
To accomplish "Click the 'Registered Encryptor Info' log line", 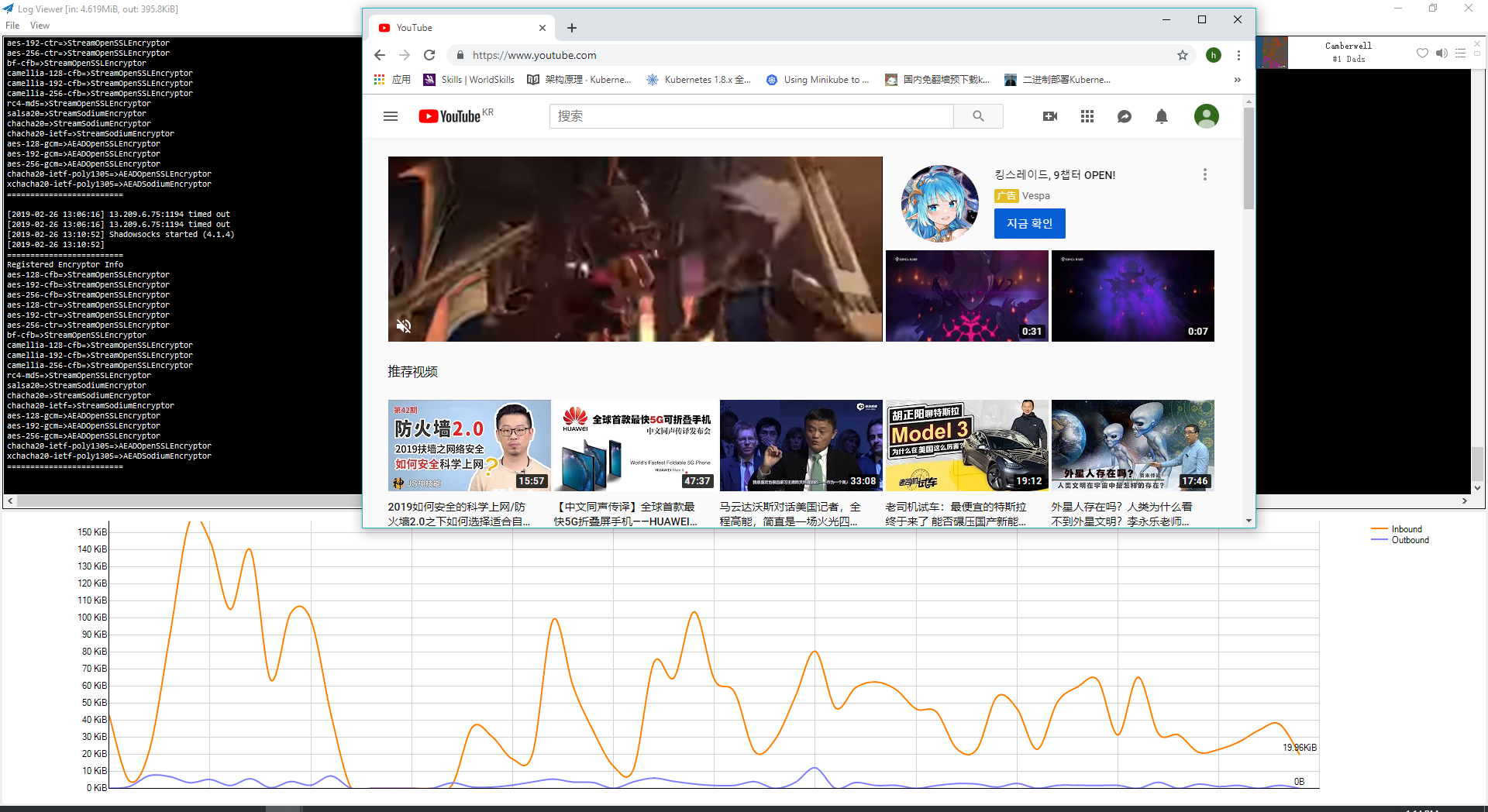I will tap(65, 264).
